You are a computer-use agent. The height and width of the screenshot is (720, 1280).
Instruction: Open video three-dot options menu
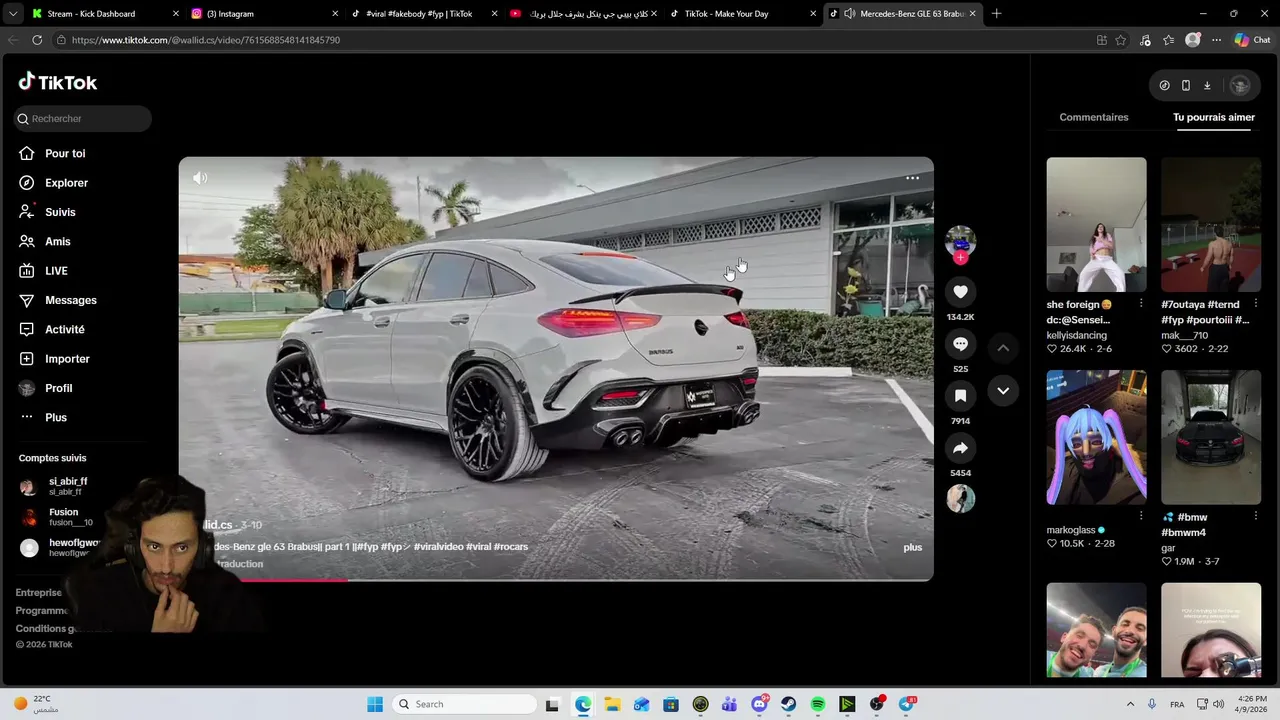click(912, 178)
